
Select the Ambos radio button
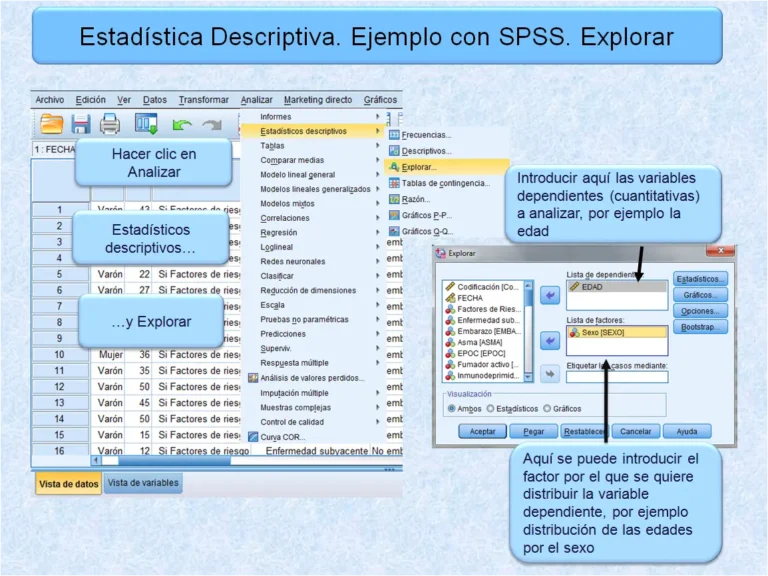click(x=451, y=408)
